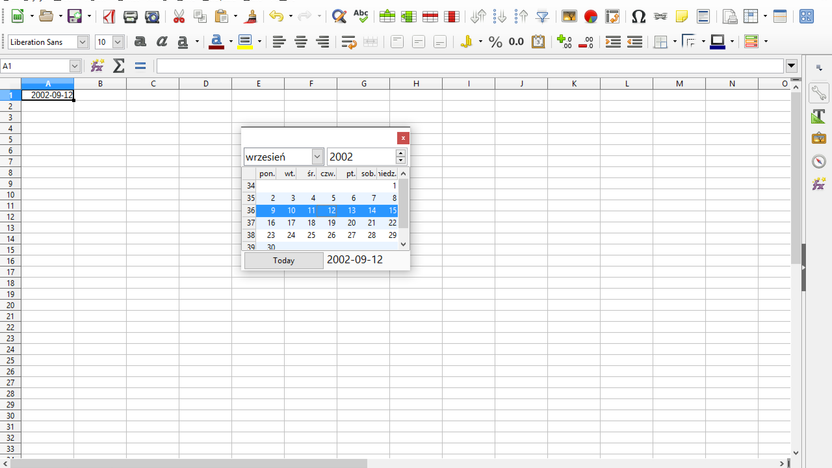
Task: Click horizontal scrollbar right arrow
Action: (782, 463)
